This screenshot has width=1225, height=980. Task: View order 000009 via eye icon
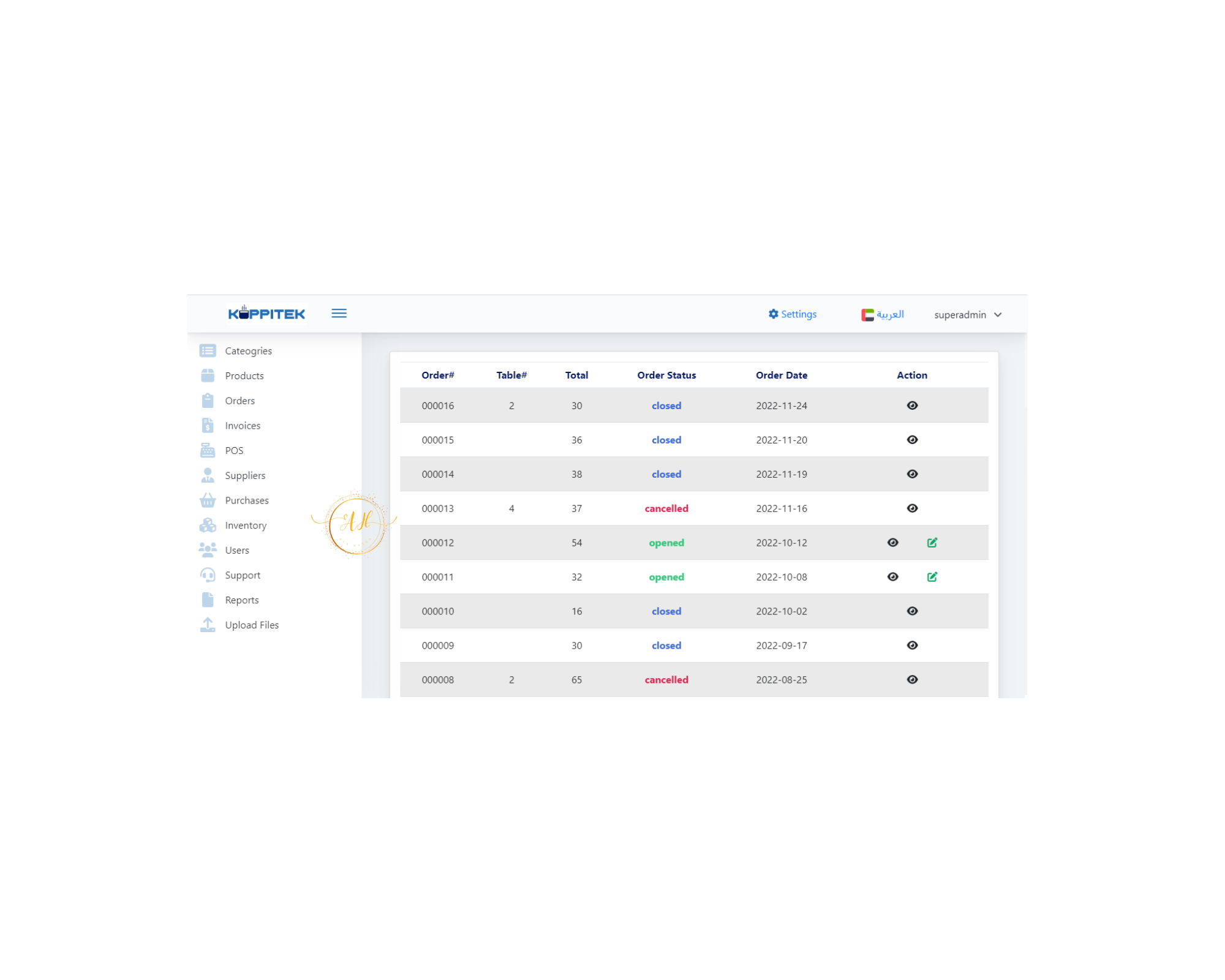pos(912,646)
